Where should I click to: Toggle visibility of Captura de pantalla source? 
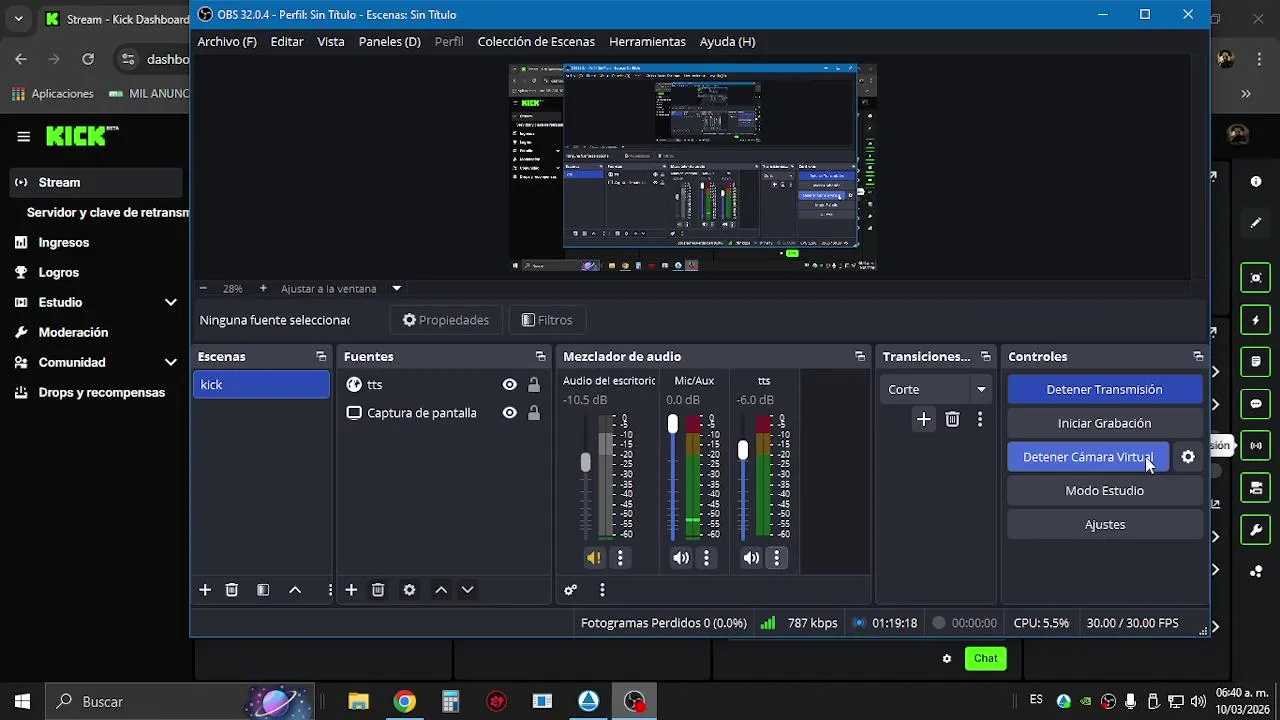(510, 413)
